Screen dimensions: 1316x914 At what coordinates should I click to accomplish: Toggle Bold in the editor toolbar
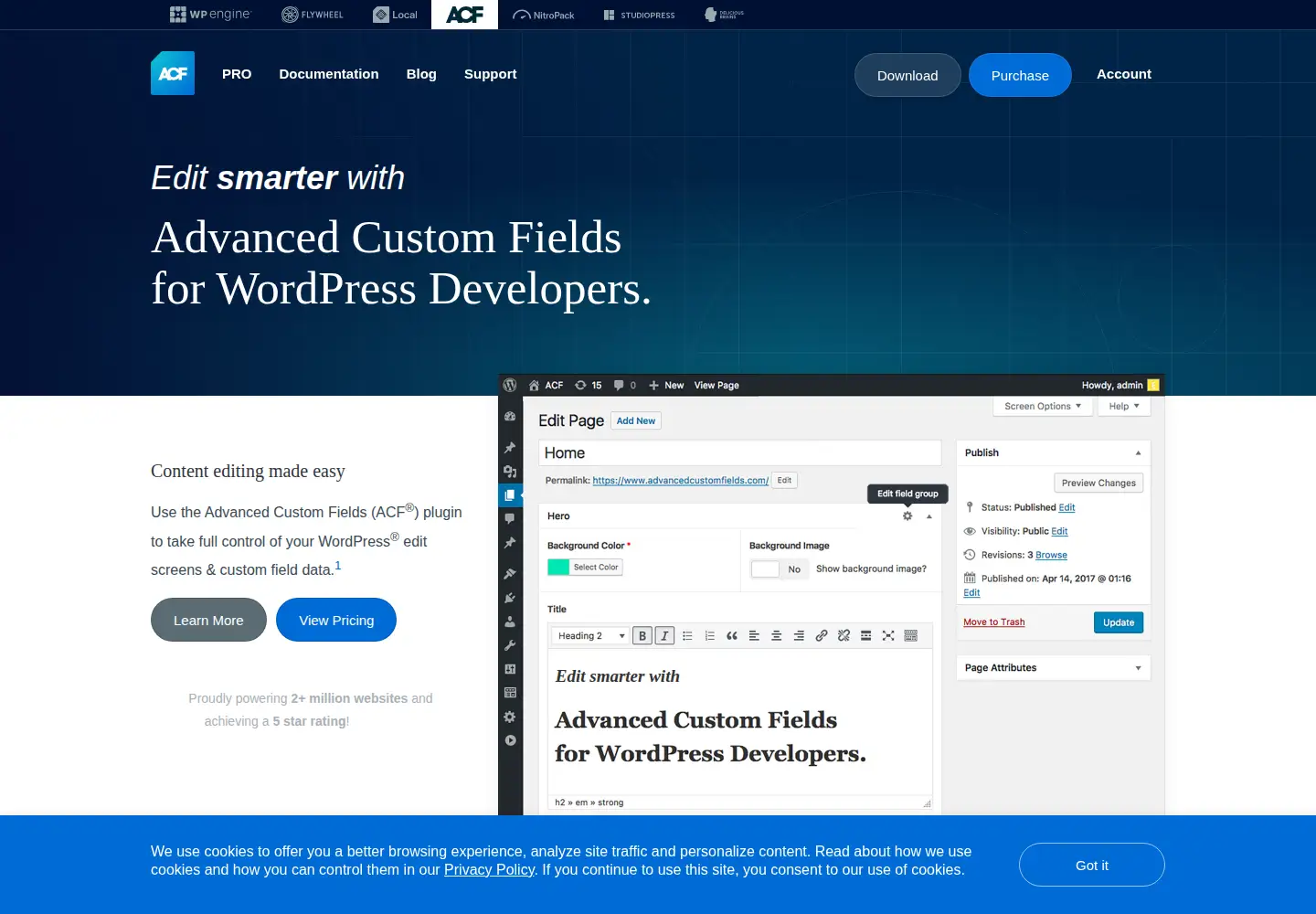point(642,635)
